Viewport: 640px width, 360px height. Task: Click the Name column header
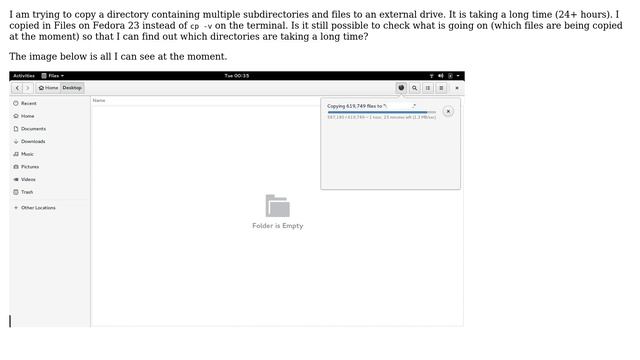pos(99,100)
